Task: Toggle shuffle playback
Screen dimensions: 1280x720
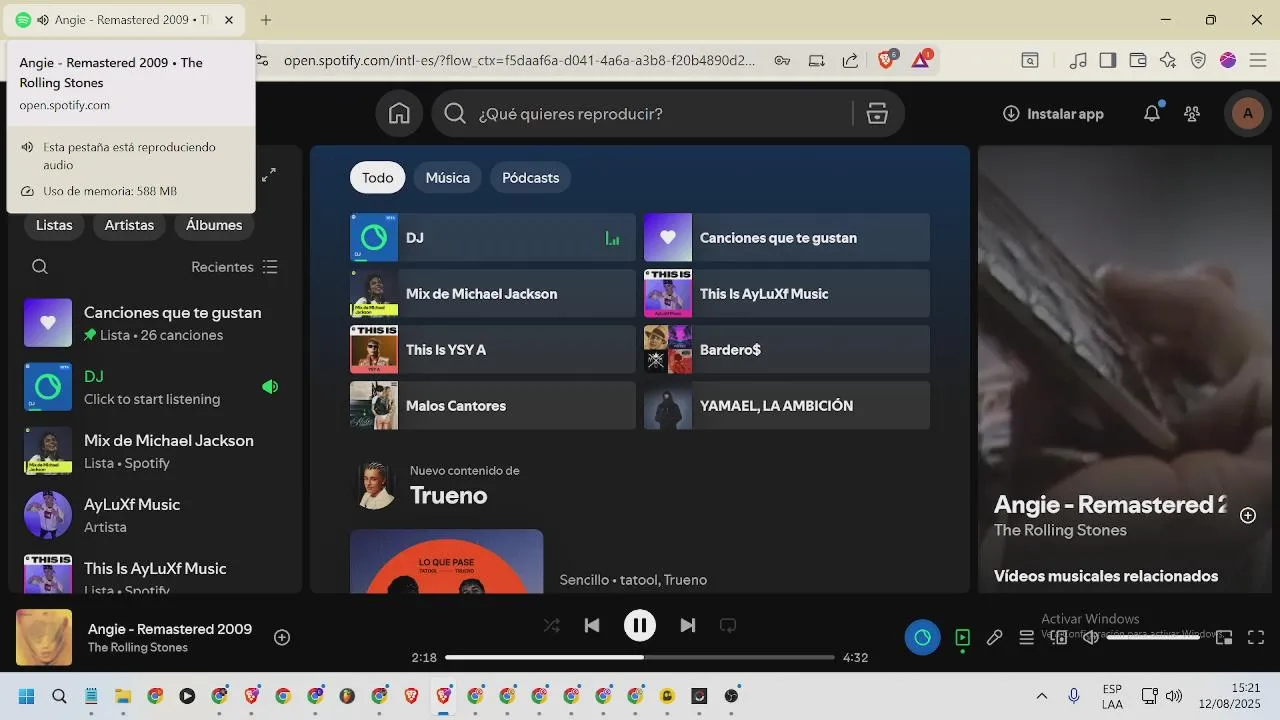Action: point(551,625)
